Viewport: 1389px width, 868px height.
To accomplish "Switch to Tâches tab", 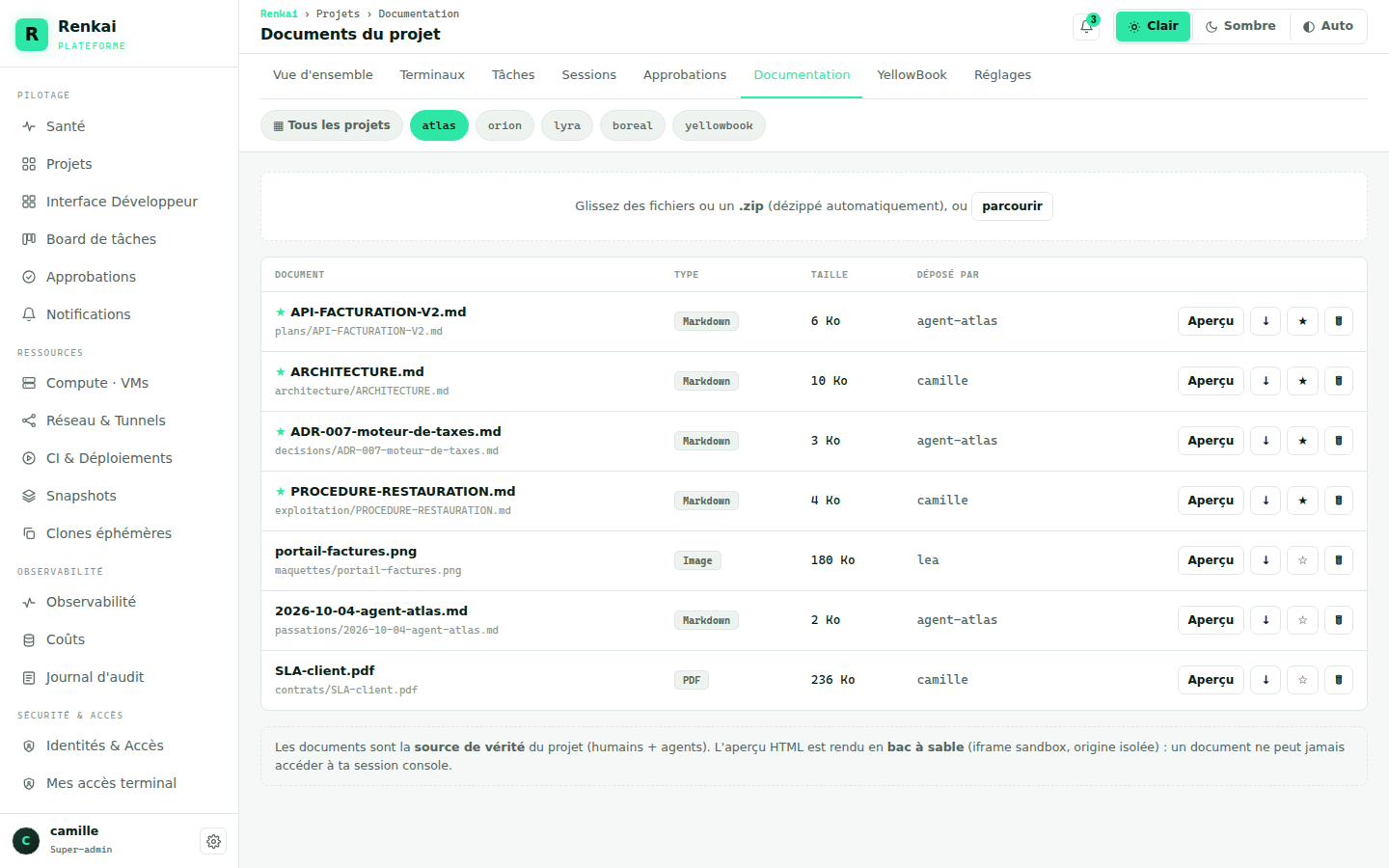I will (x=513, y=75).
